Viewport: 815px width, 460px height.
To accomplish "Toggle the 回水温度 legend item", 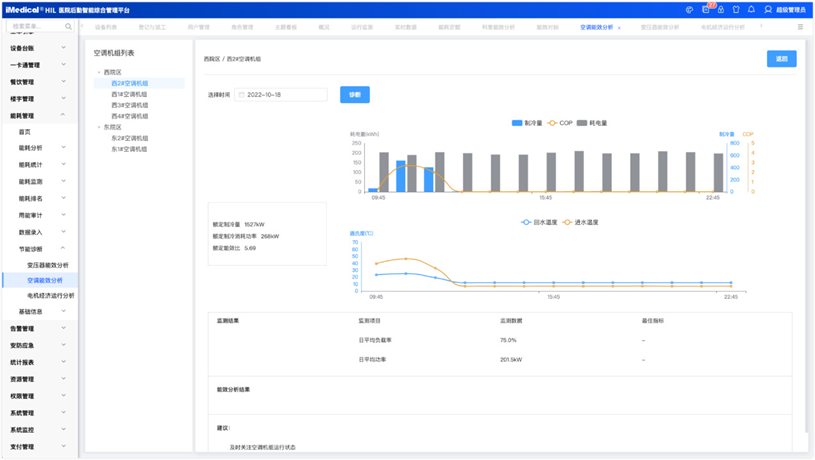I will coord(539,222).
